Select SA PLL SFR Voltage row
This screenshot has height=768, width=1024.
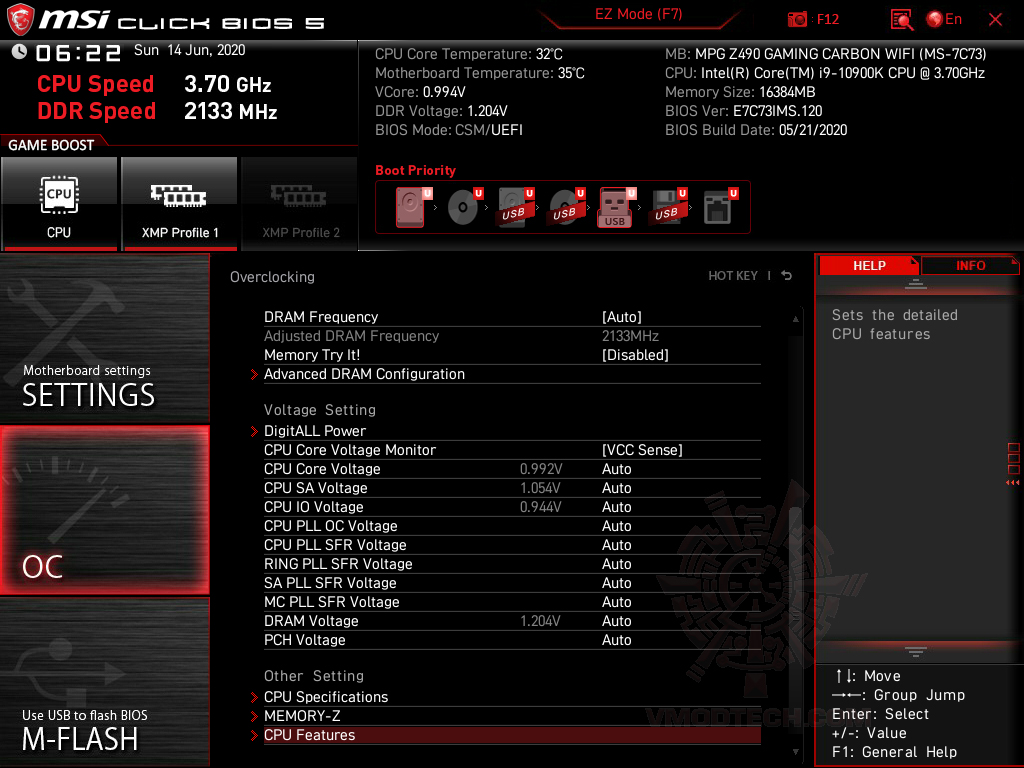click(x=512, y=583)
